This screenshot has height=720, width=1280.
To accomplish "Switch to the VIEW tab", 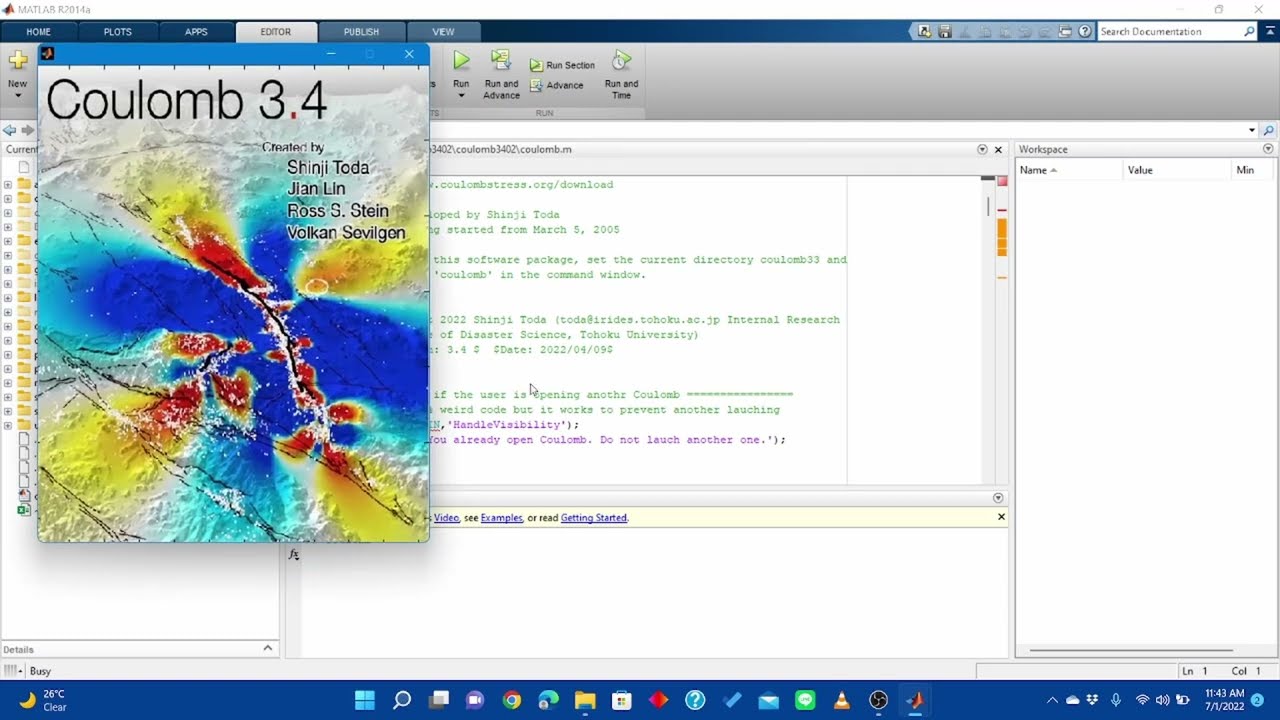I will point(443,32).
